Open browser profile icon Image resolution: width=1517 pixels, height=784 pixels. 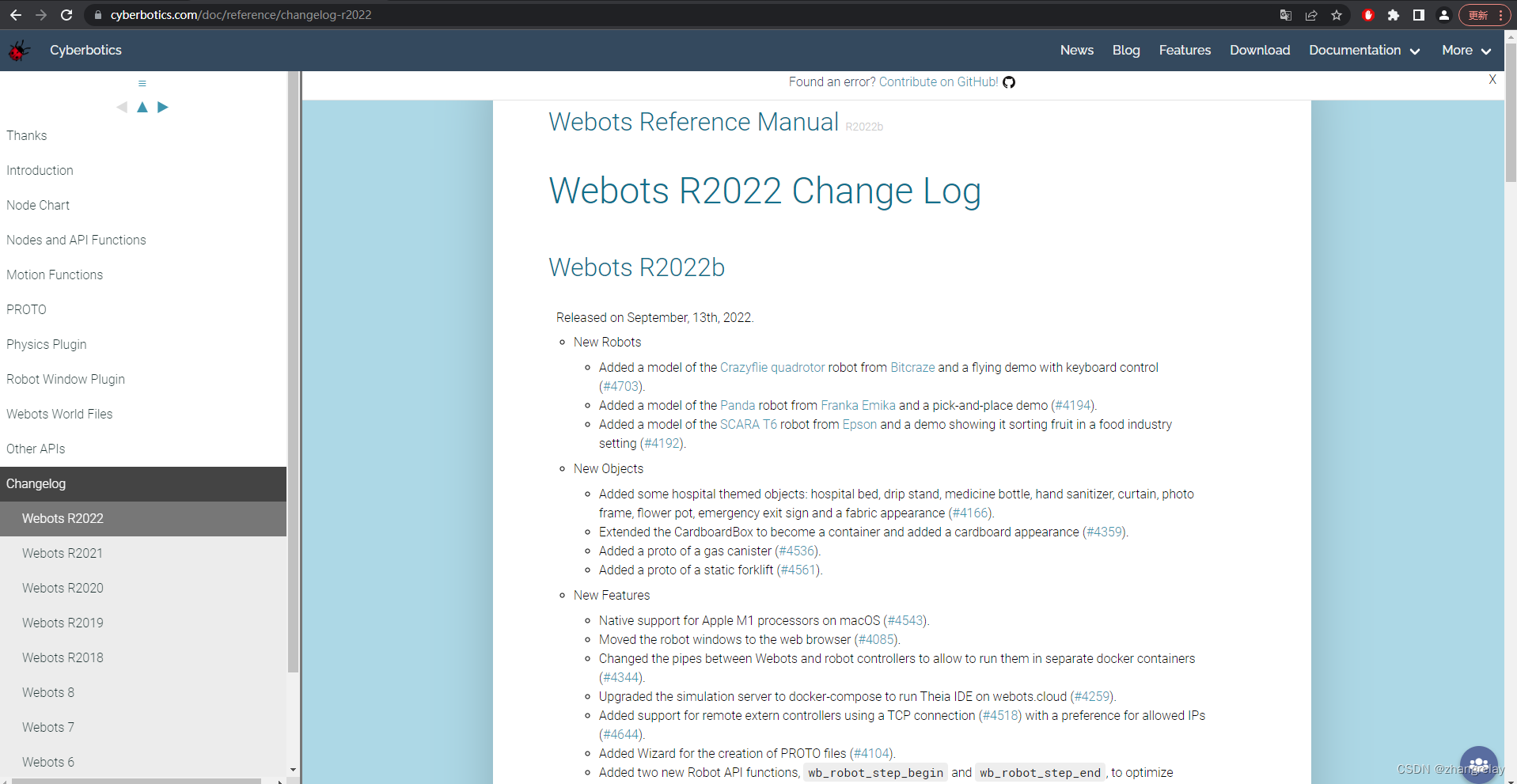click(x=1444, y=15)
